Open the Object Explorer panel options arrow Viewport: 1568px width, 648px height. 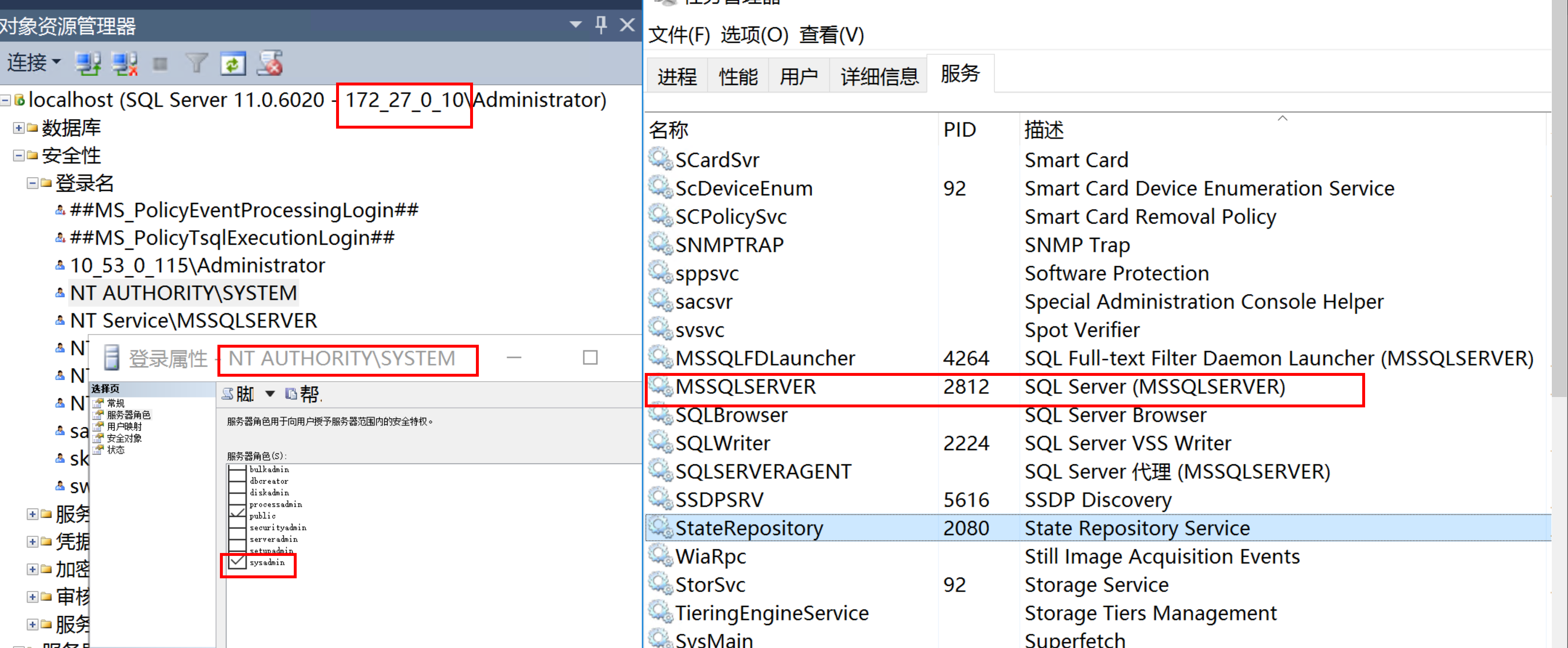pyautogui.click(x=575, y=24)
